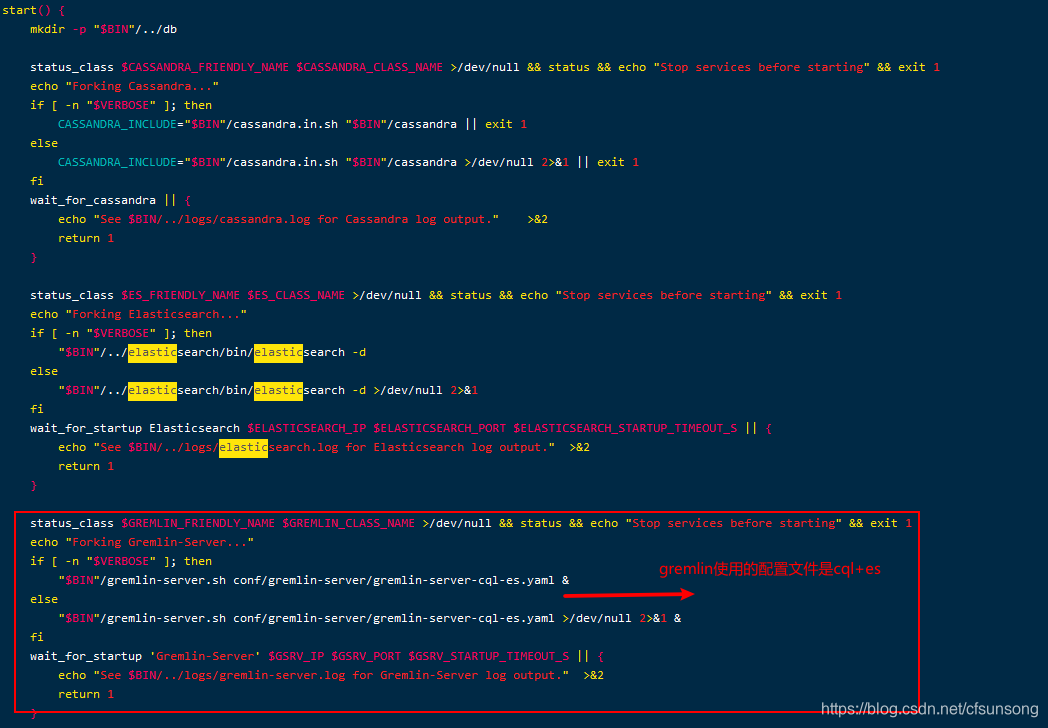The width and height of the screenshot is (1048, 728).
Task: Select the $CASSANDRA_CLASS_NAME variable
Action: pos(370,68)
